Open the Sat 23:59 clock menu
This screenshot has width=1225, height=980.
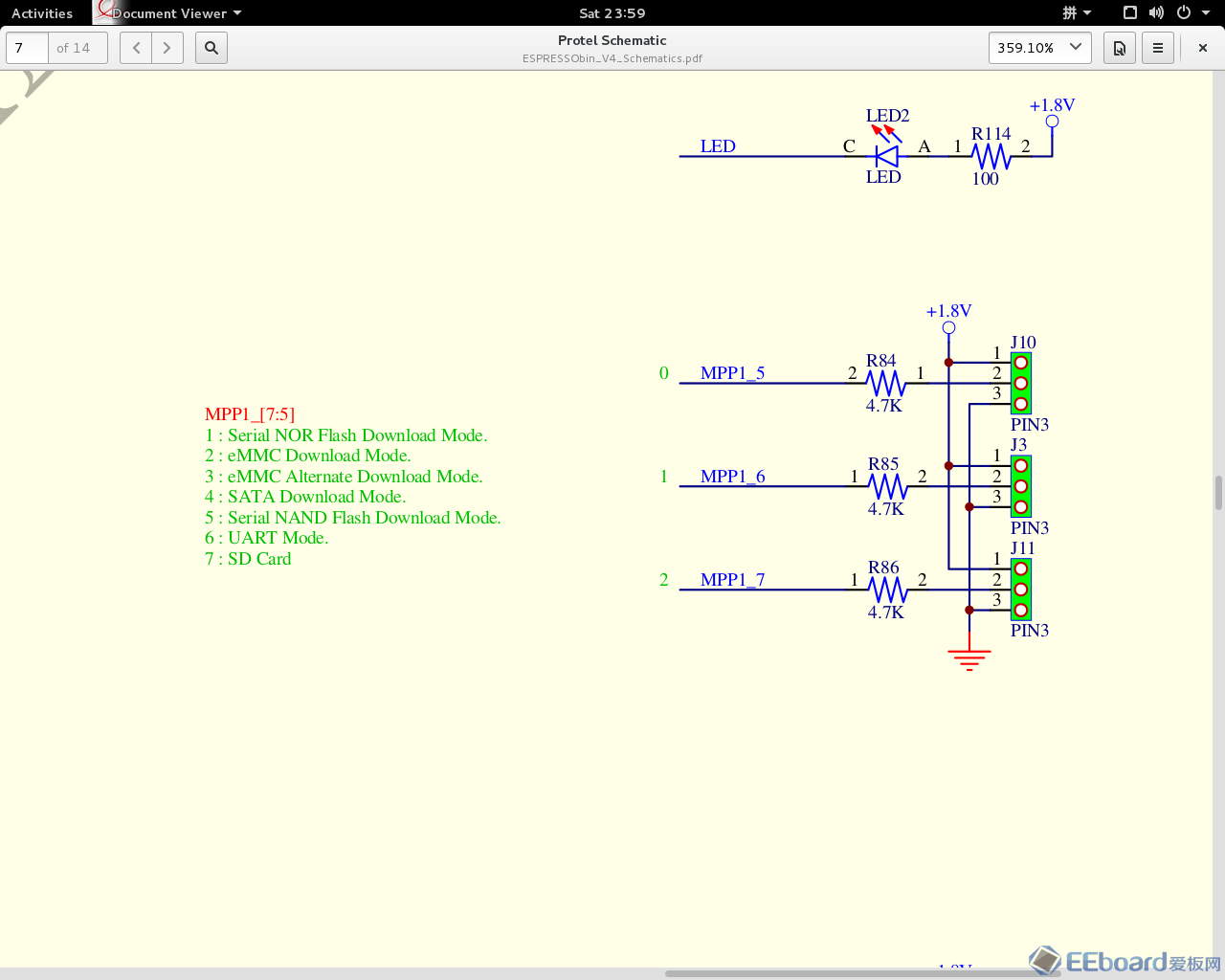click(x=612, y=13)
